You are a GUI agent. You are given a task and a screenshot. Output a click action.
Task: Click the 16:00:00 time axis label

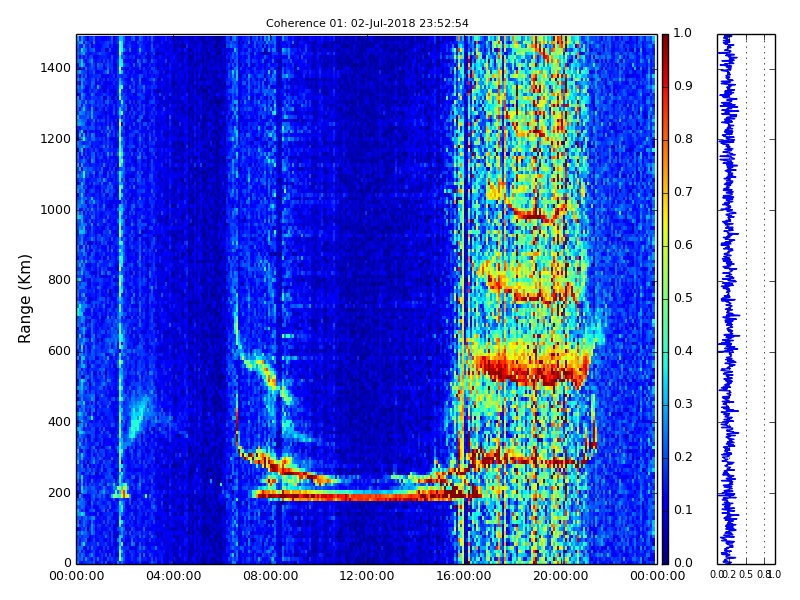pos(464,576)
